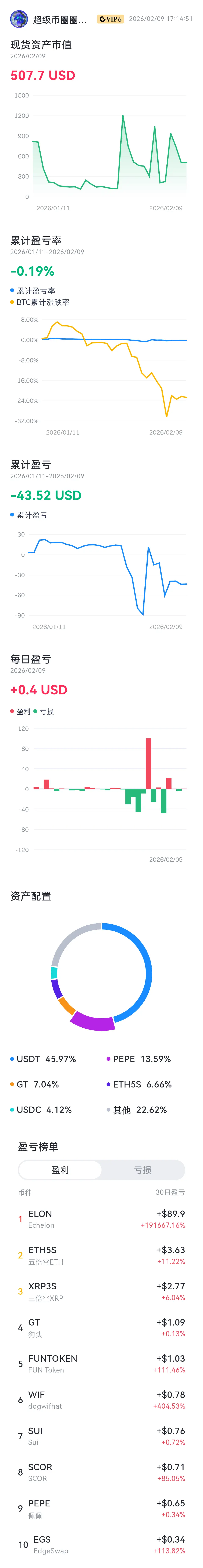Toggle the 累计盈亏 legend dot
Image resolution: width=203 pixels, height=1568 pixels.
[12, 515]
